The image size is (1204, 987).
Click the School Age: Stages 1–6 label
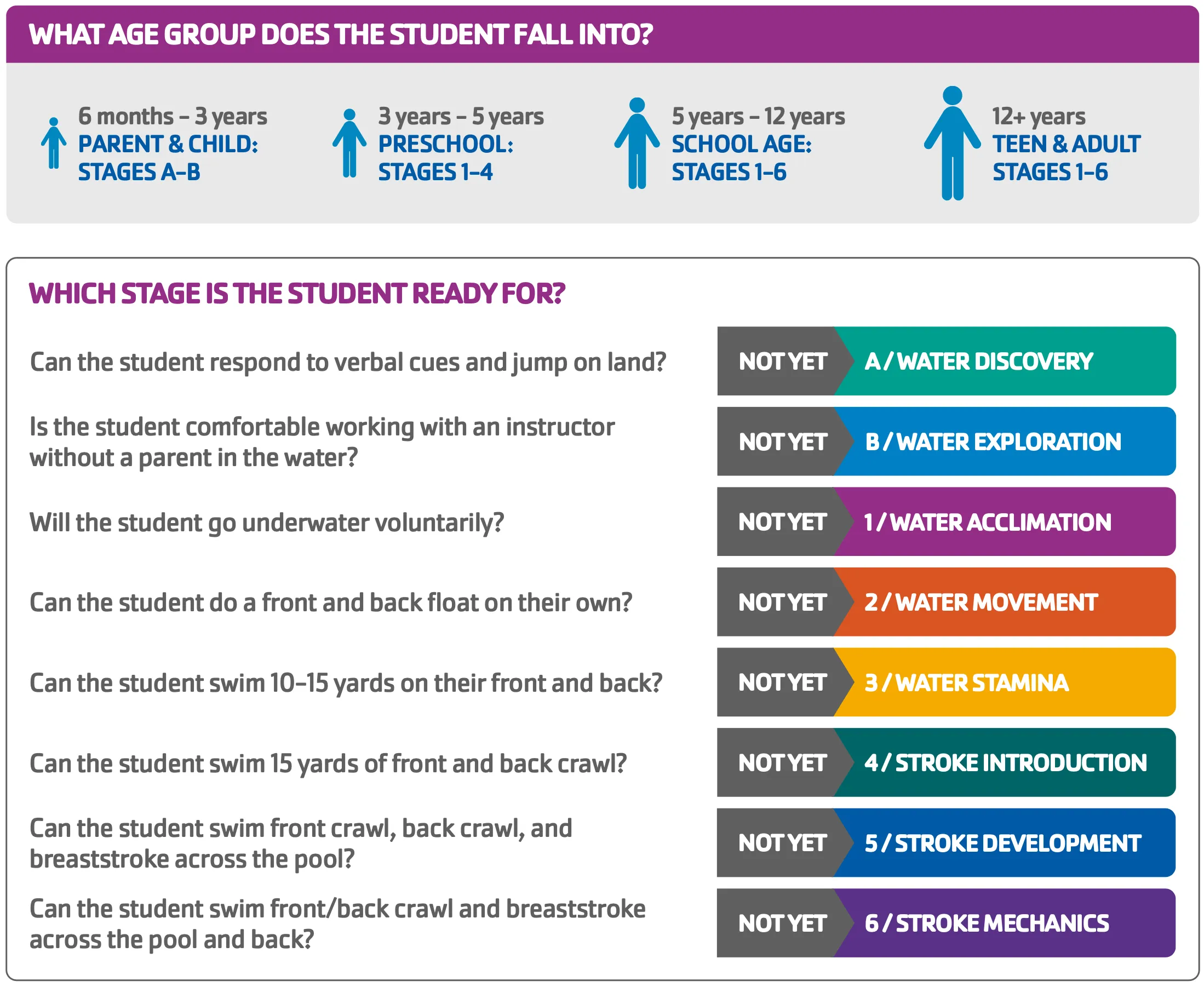[x=741, y=158]
